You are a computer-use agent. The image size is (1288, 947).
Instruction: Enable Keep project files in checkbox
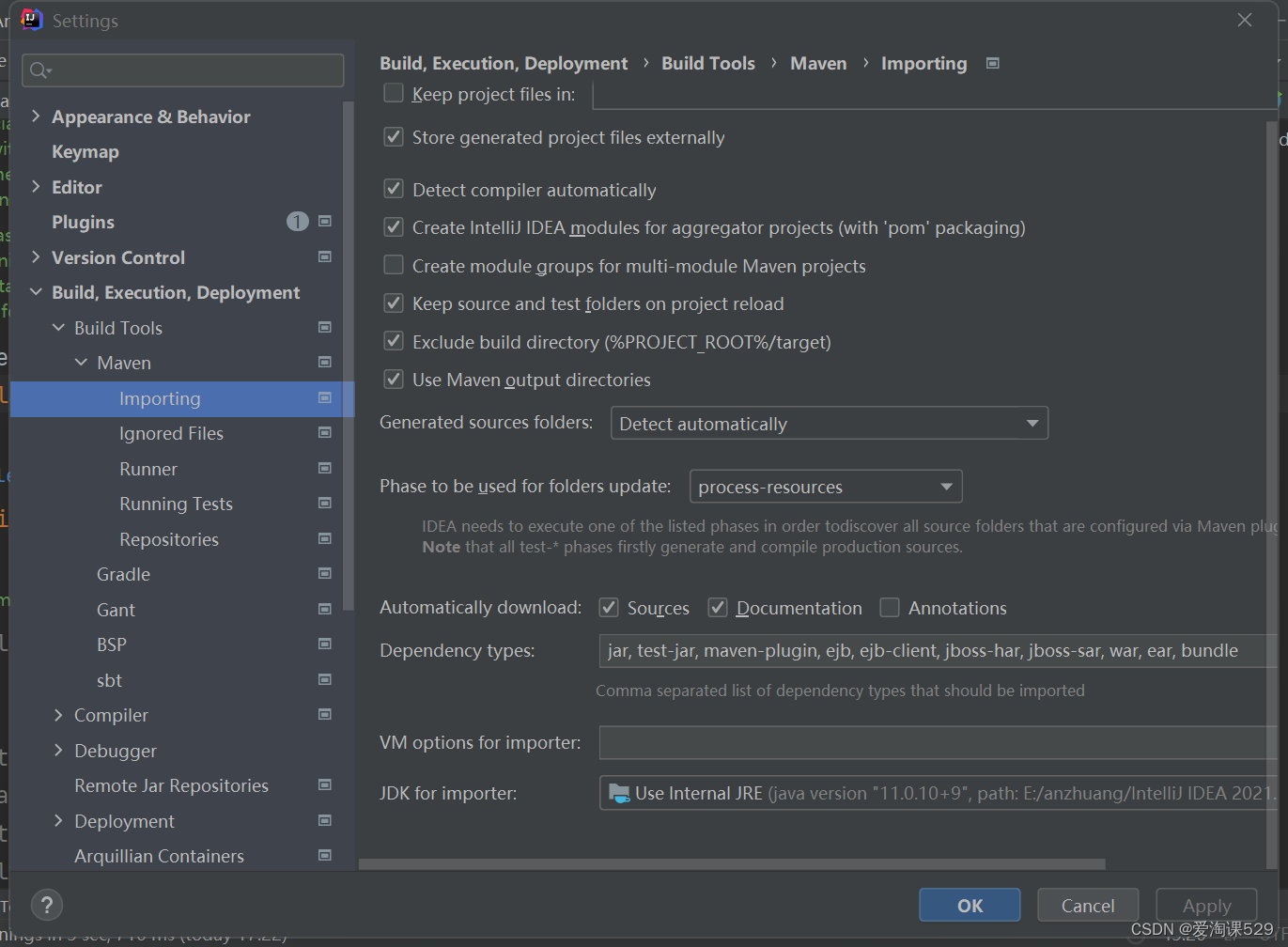point(394,93)
